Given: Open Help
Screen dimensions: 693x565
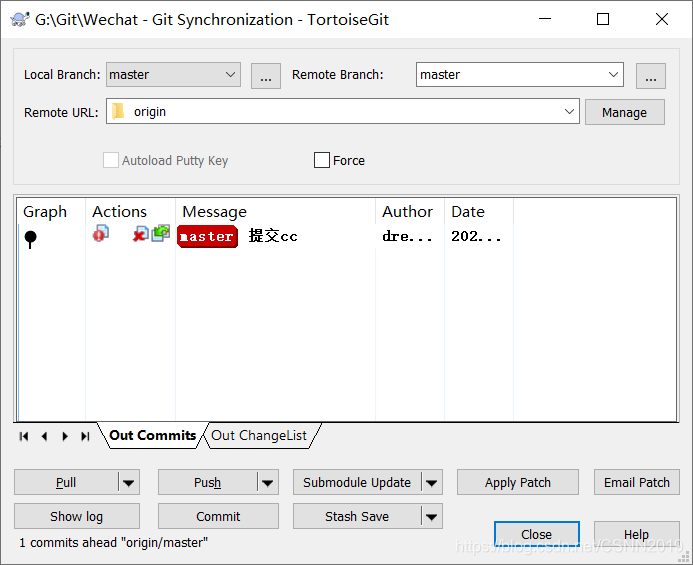Looking at the screenshot, I should click(636, 534).
